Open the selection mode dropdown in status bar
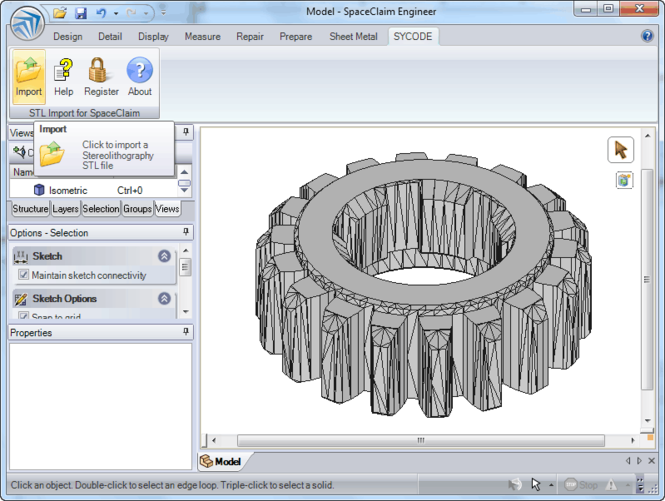This screenshot has height=501, width=665. (x=551, y=485)
